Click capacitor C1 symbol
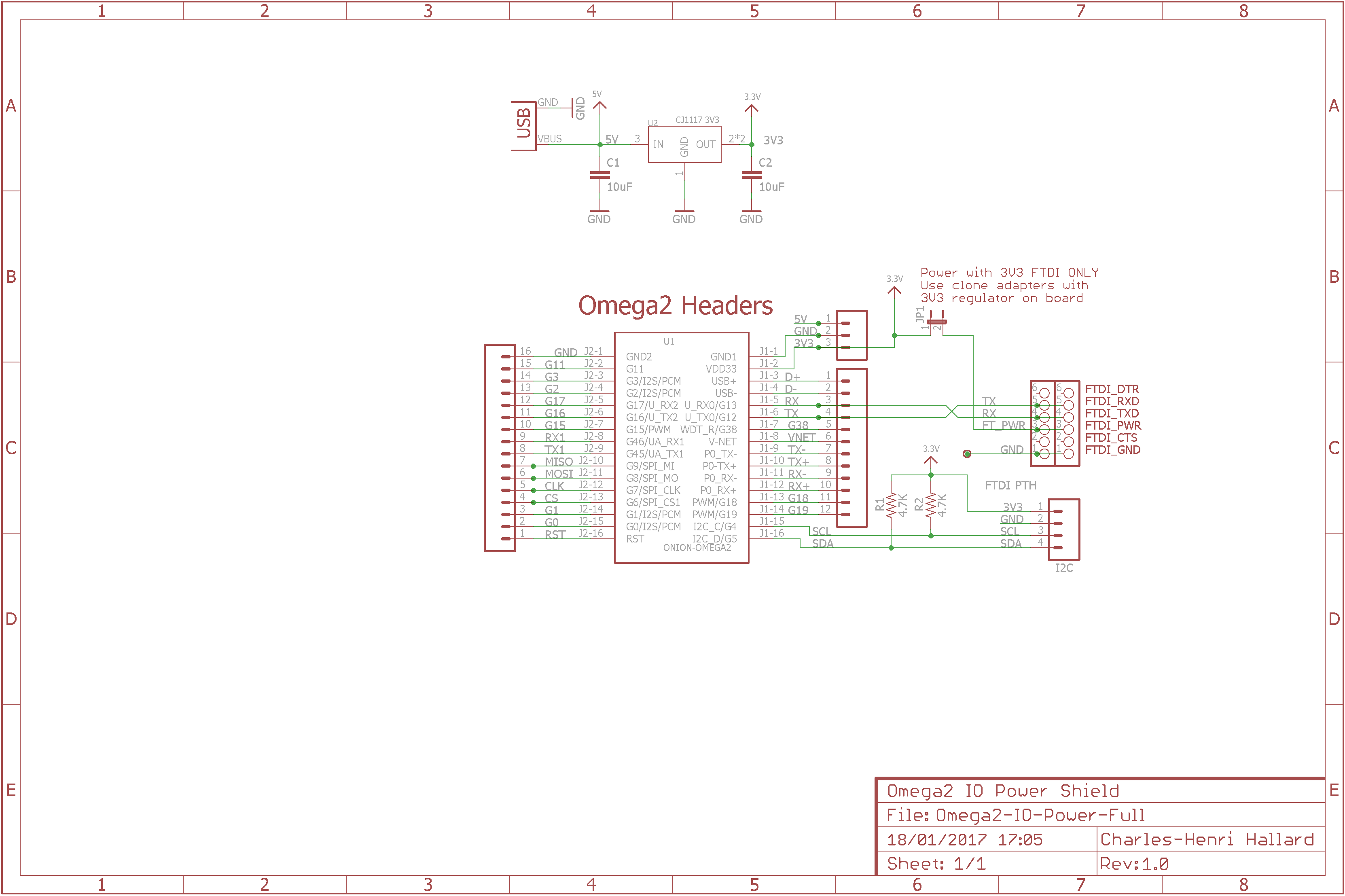 pyautogui.click(x=599, y=176)
